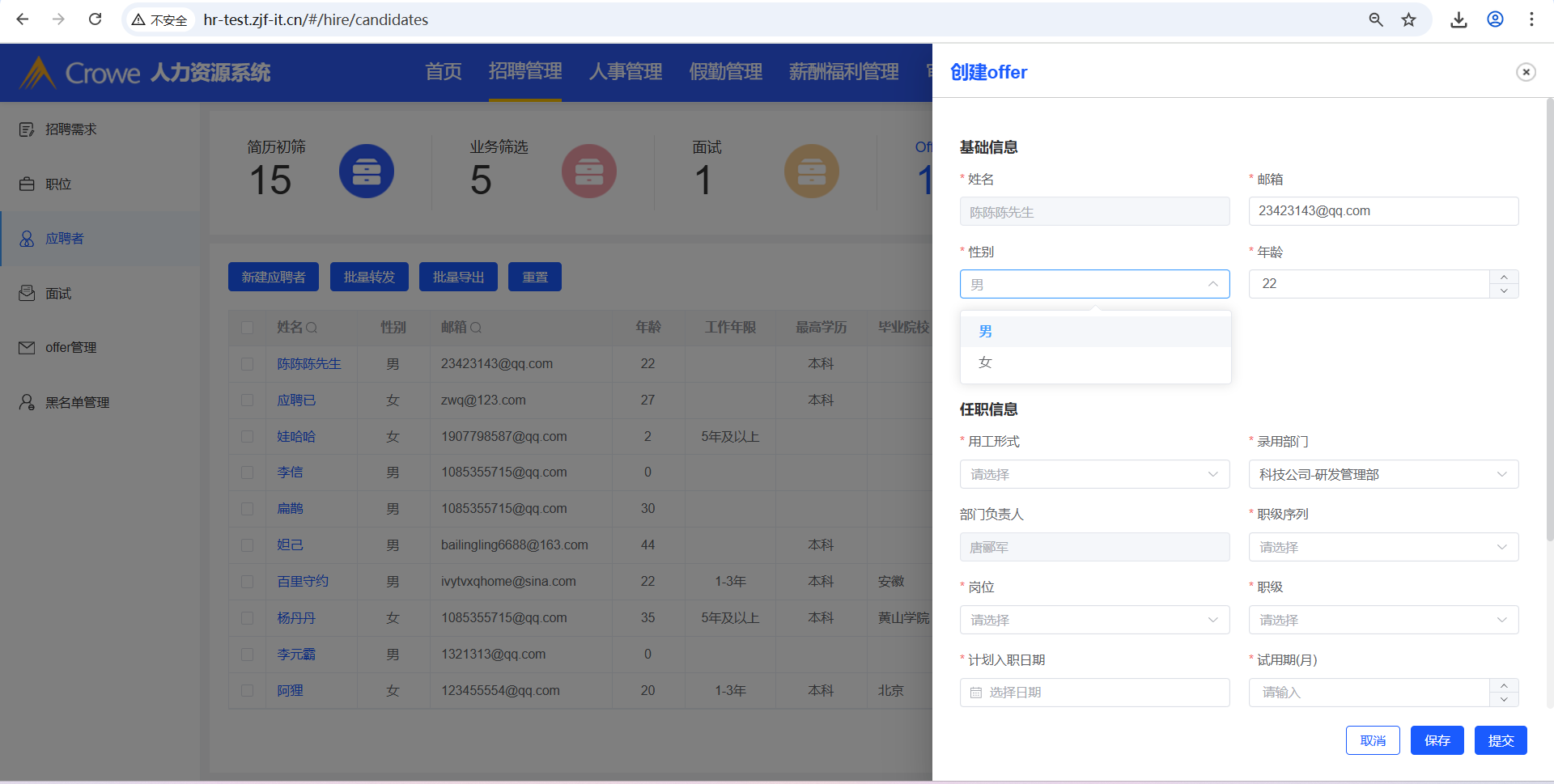The width and height of the screenshot is (1554, 784).
Task: Click the 保存 button
Action: pyautogui.click(x=1437, y=740)
